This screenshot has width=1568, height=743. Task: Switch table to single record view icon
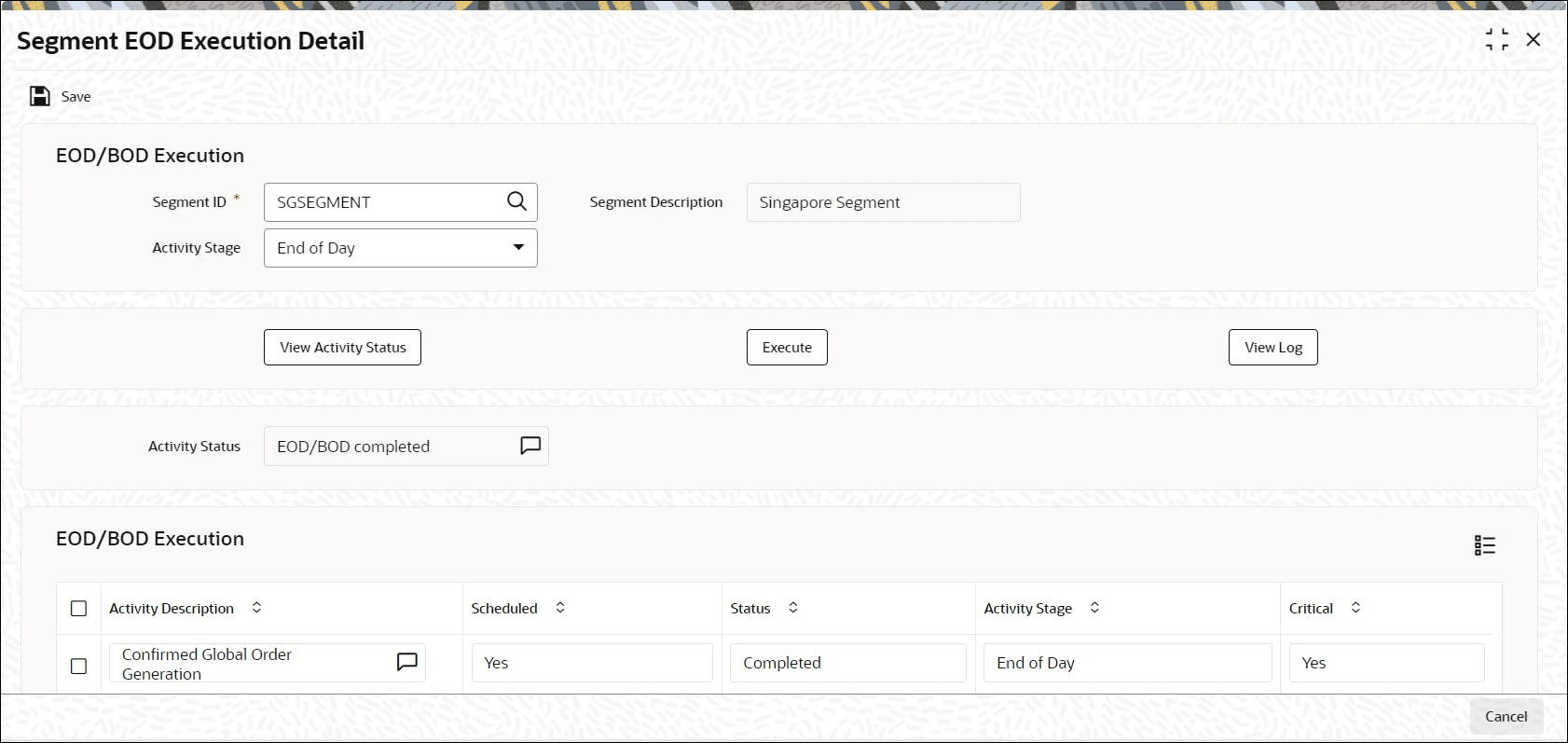[1484, 545]
